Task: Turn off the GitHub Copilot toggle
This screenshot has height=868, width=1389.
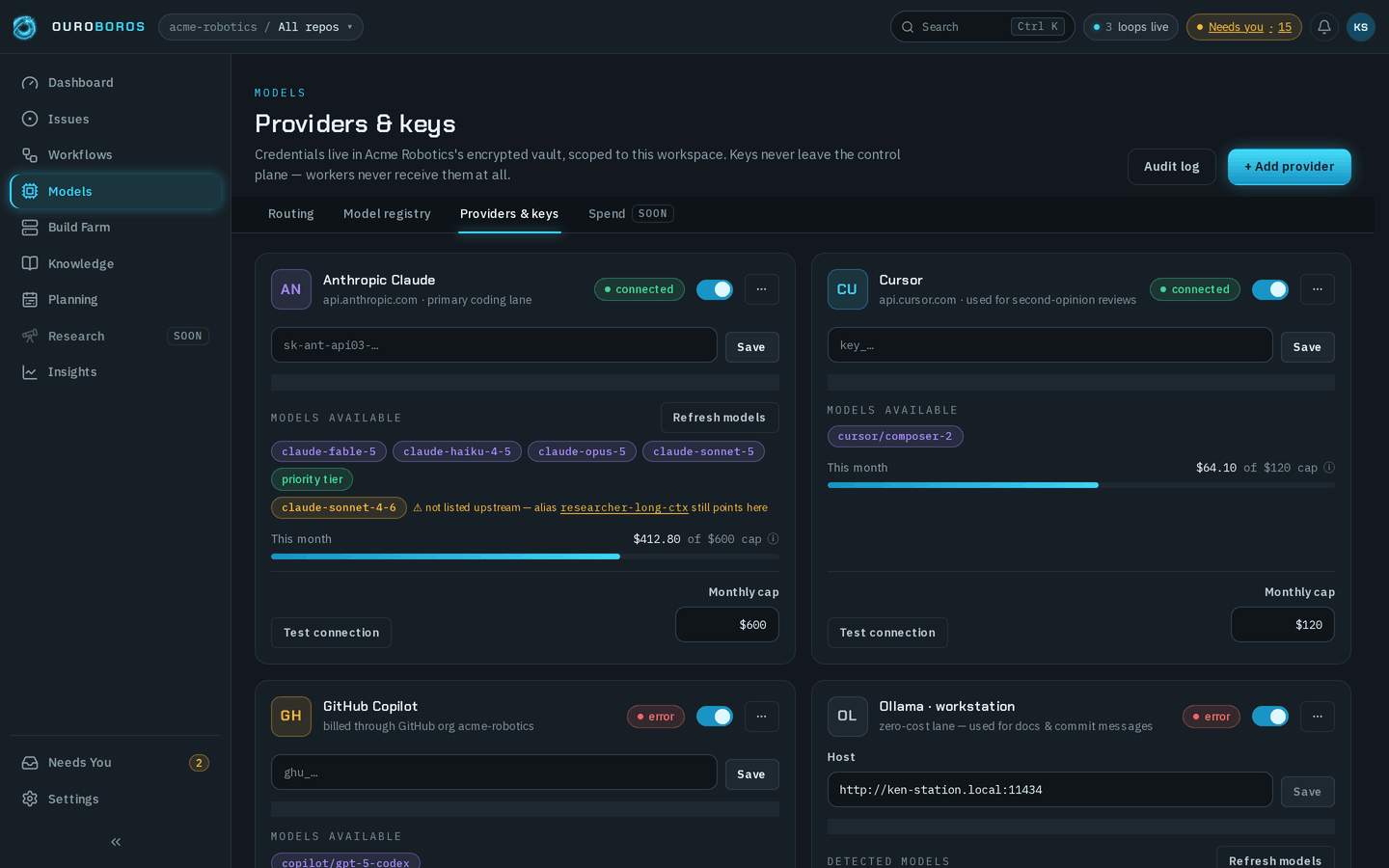Action: (x=715, y=717)
